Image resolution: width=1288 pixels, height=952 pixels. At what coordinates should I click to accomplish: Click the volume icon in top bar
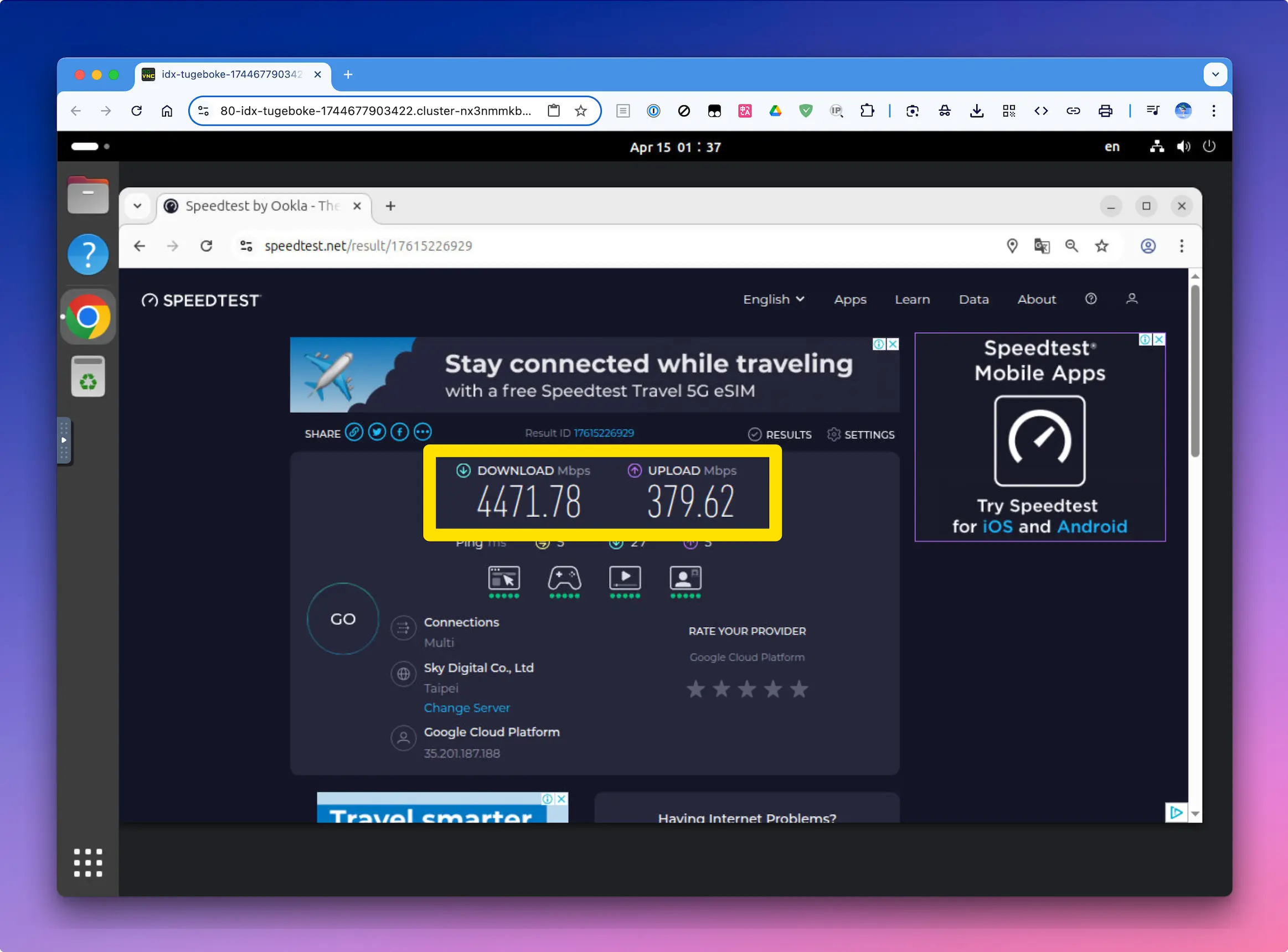(1183, 146)
